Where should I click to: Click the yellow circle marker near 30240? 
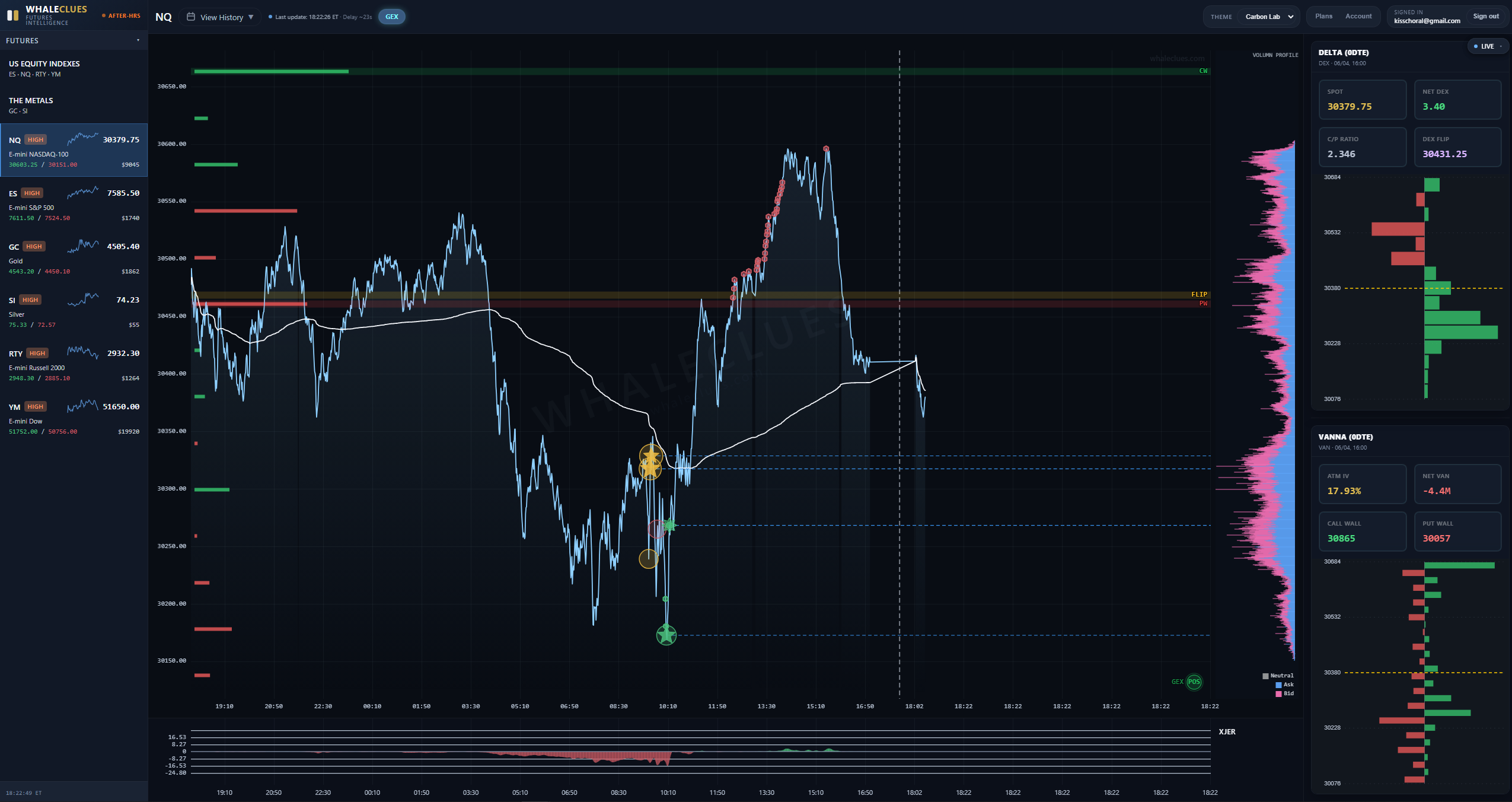click(x=648, y=559)
